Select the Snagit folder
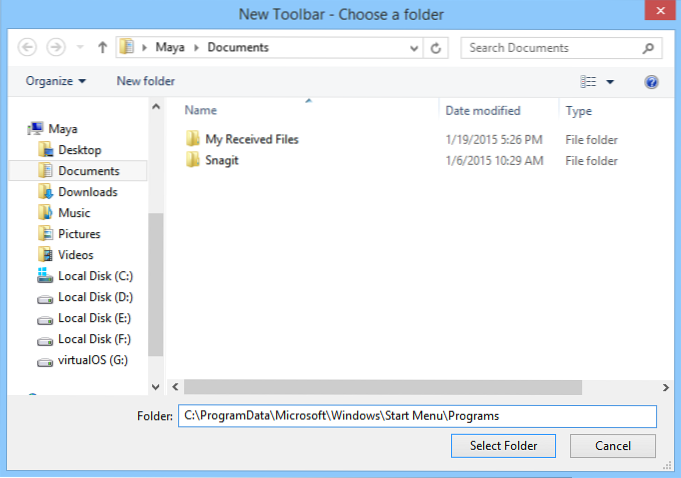 [221, 160]
